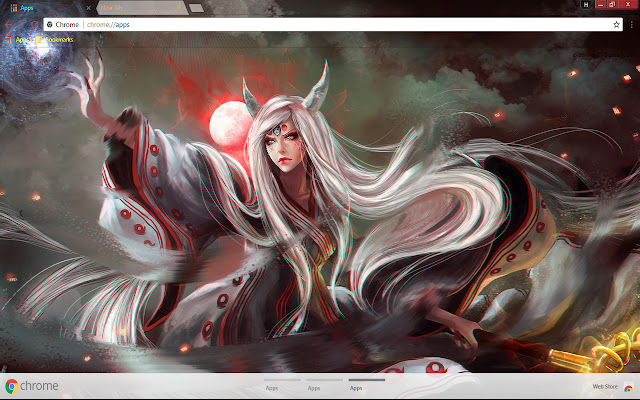Switch to the New Tab tab
The image size is (640, 400).
pyautogui.click(x=141, y=8)
